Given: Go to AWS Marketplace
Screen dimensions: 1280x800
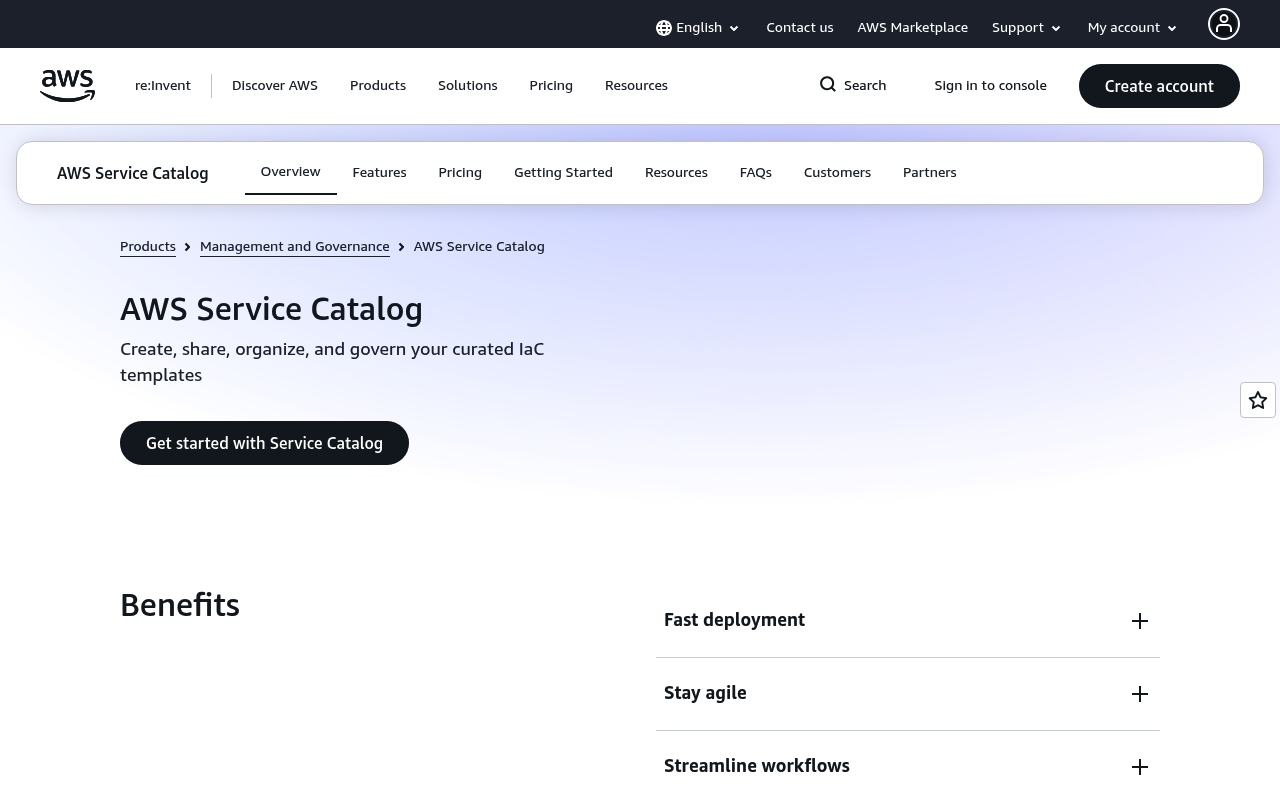Looking at the screenshot, I should (912, 28).
